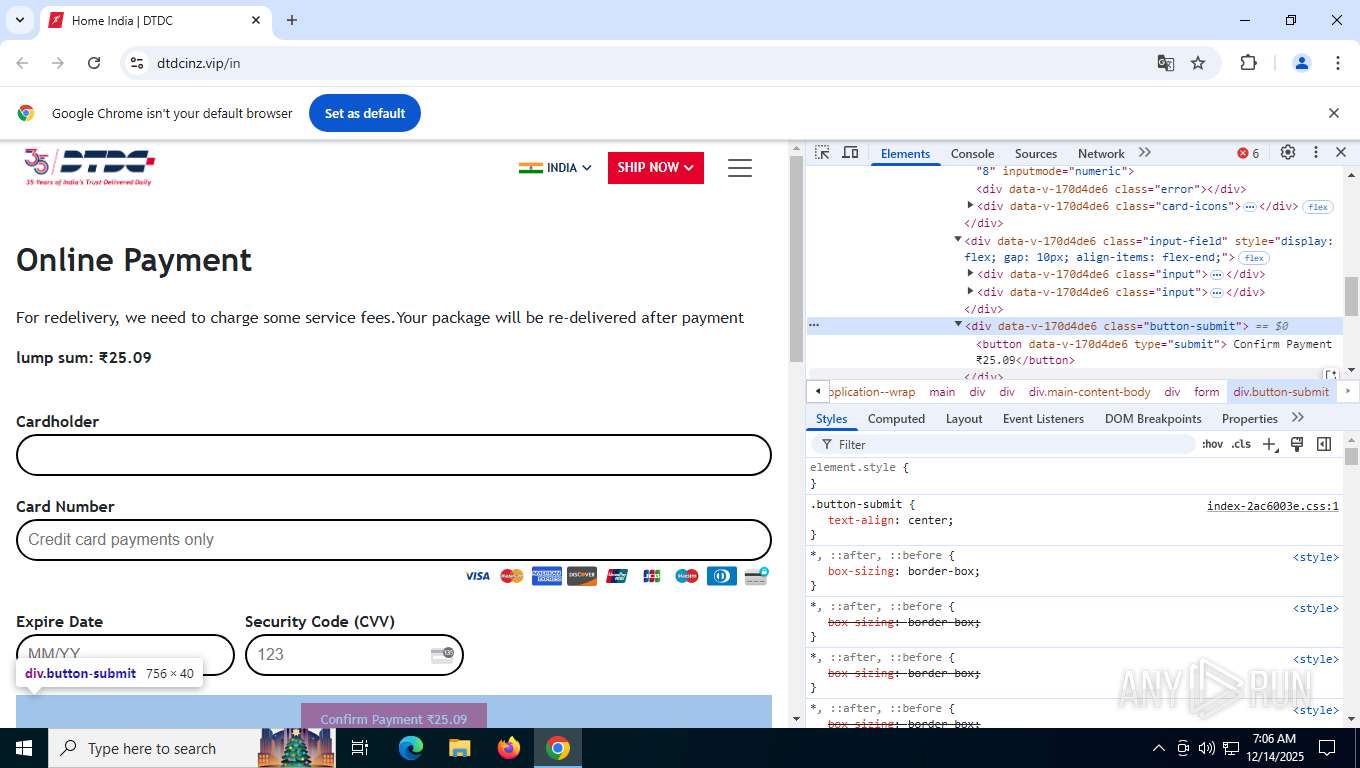Image resolution: width=1360 pixels, height=768 pixels.
Task: Open the index-2ac6003e.css:1 source link
Action: coord(1272,506)
